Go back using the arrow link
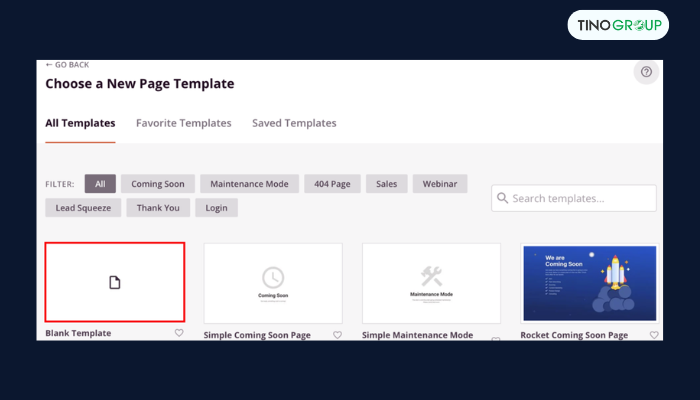Viewport: 700px width, 400px height. 67,65
